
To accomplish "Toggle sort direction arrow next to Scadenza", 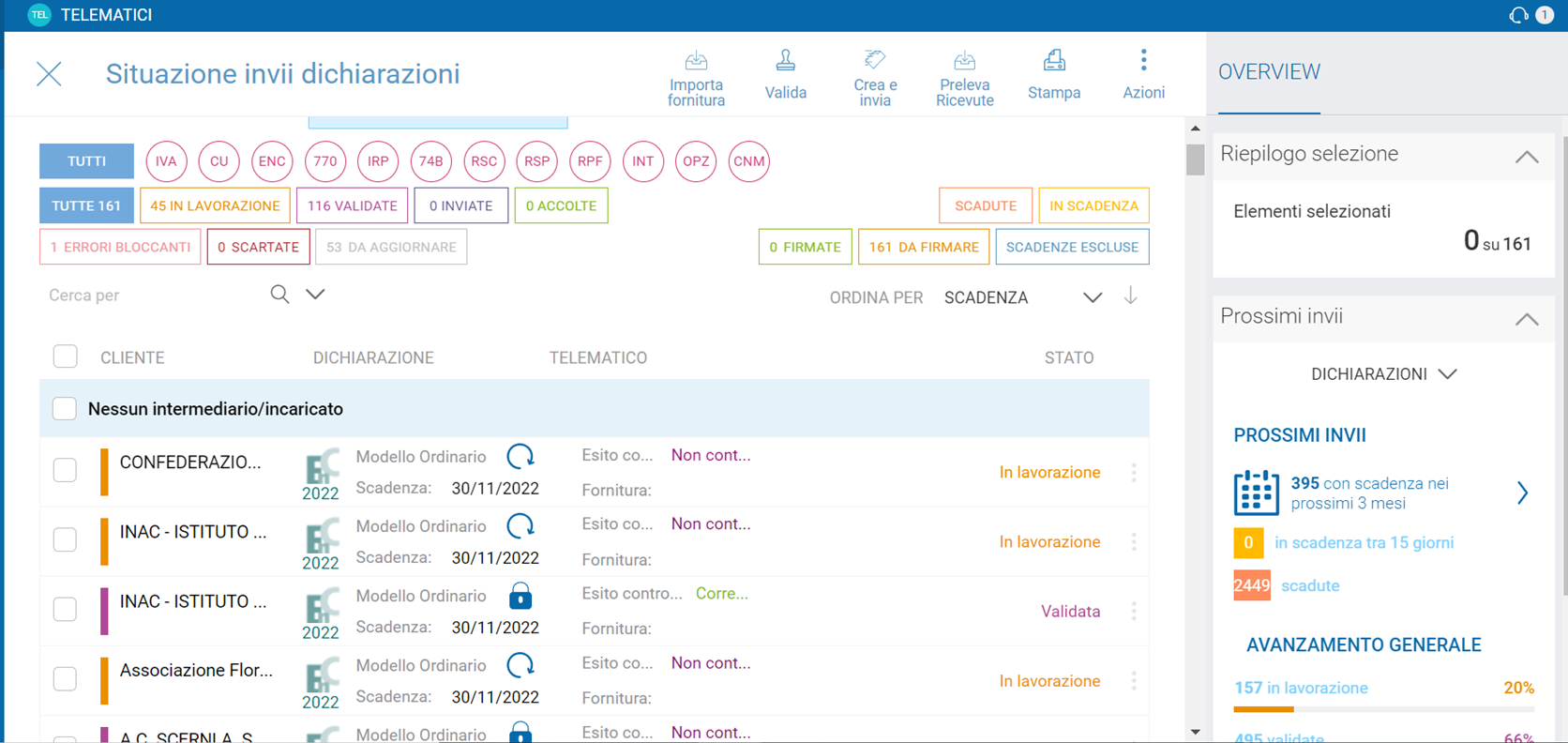I will tap(1131, 296).
